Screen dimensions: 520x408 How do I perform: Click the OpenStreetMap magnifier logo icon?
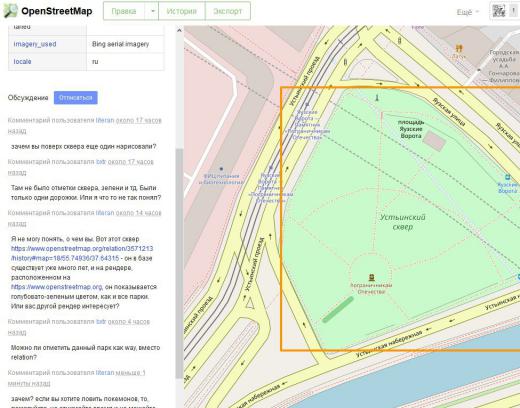10,11
